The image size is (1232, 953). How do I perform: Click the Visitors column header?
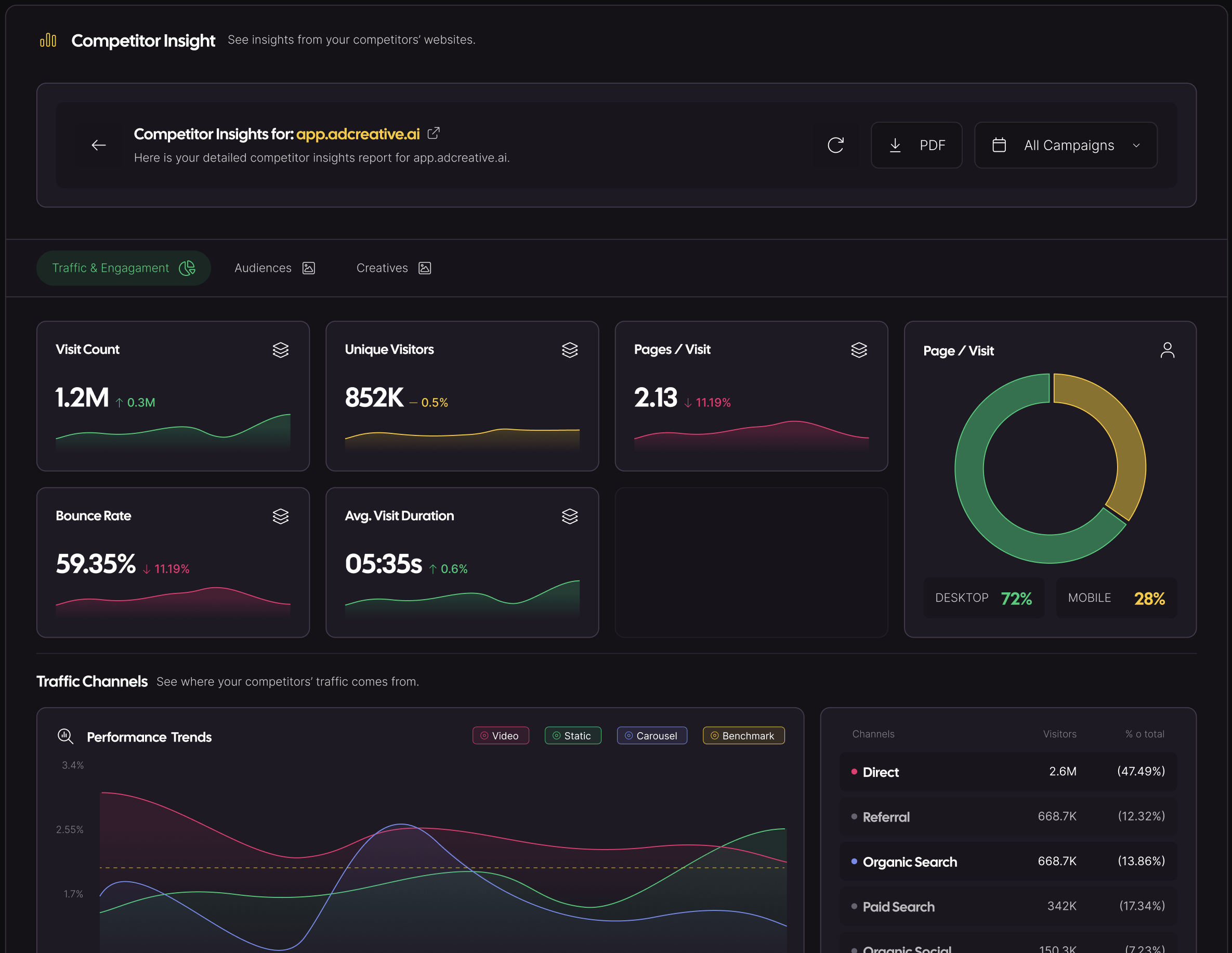(1059, 734)
